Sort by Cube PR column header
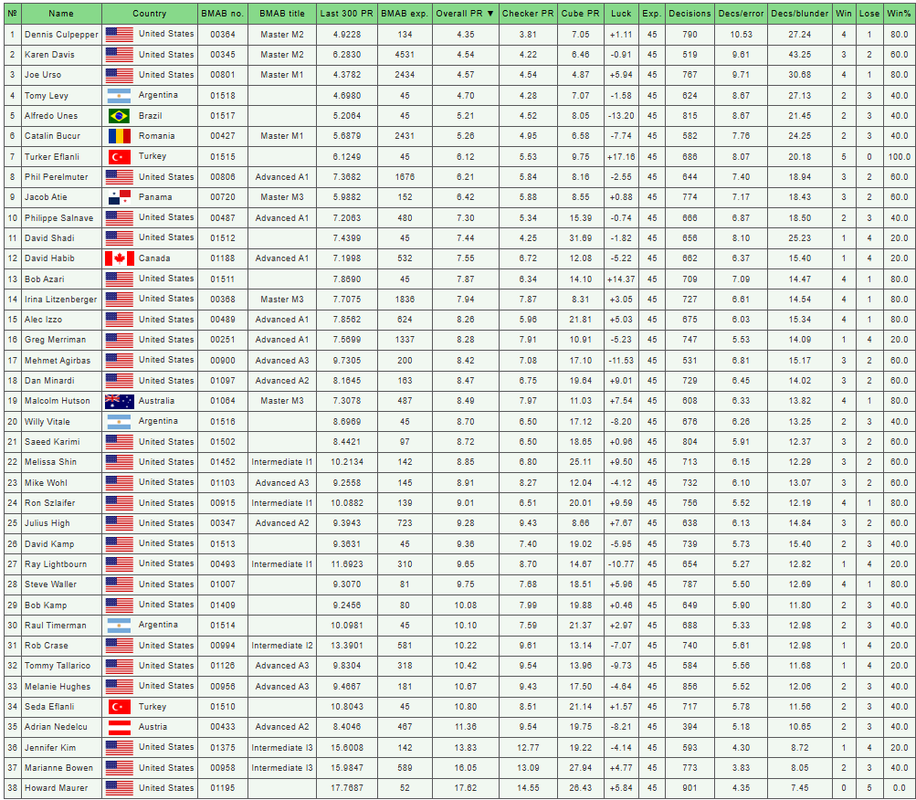This screenshot has width=916, height=800. point(580,13)
